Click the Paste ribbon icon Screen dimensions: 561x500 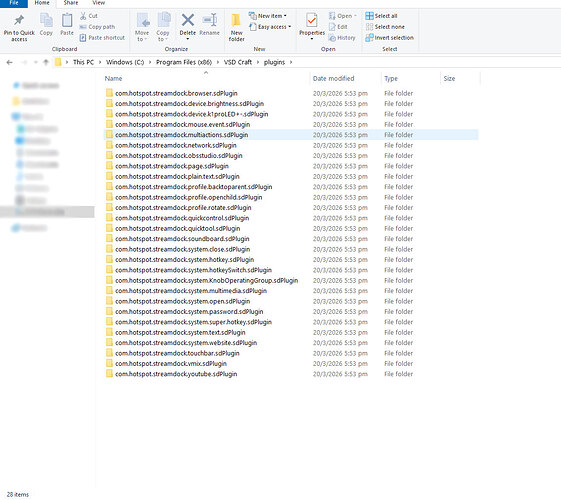67,21
